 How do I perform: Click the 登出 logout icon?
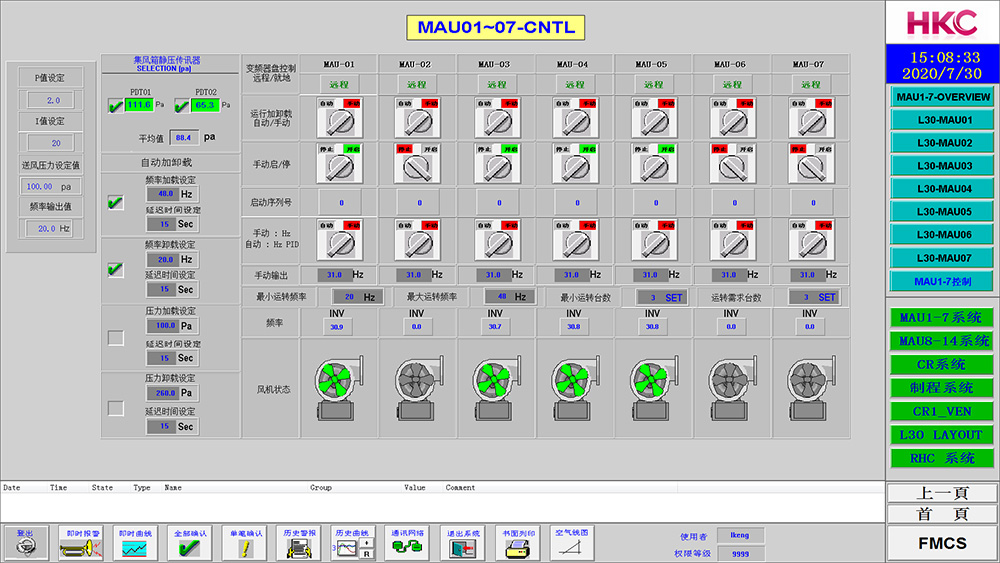tap(24, 543)
